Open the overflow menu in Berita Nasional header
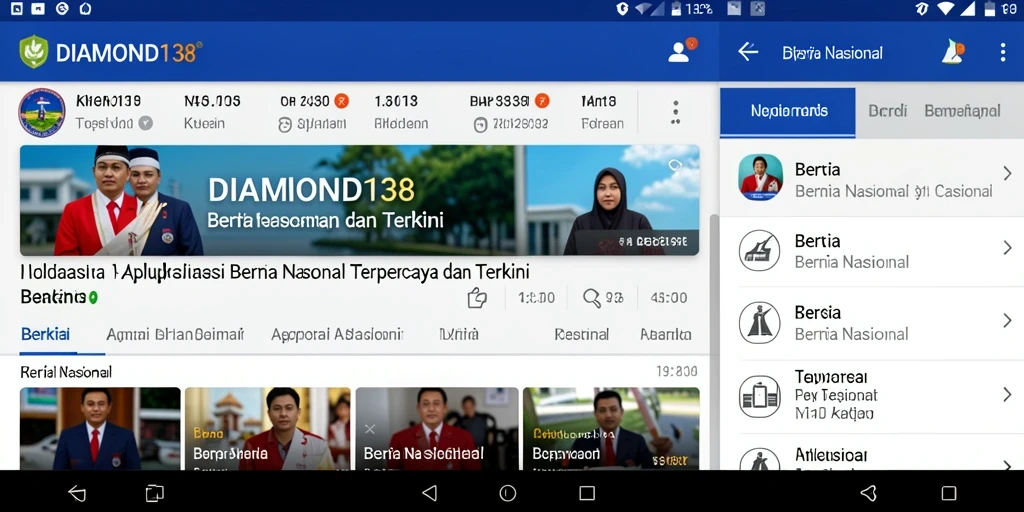This screenshot has width=1024, height=512. (x=1003, y=52)
